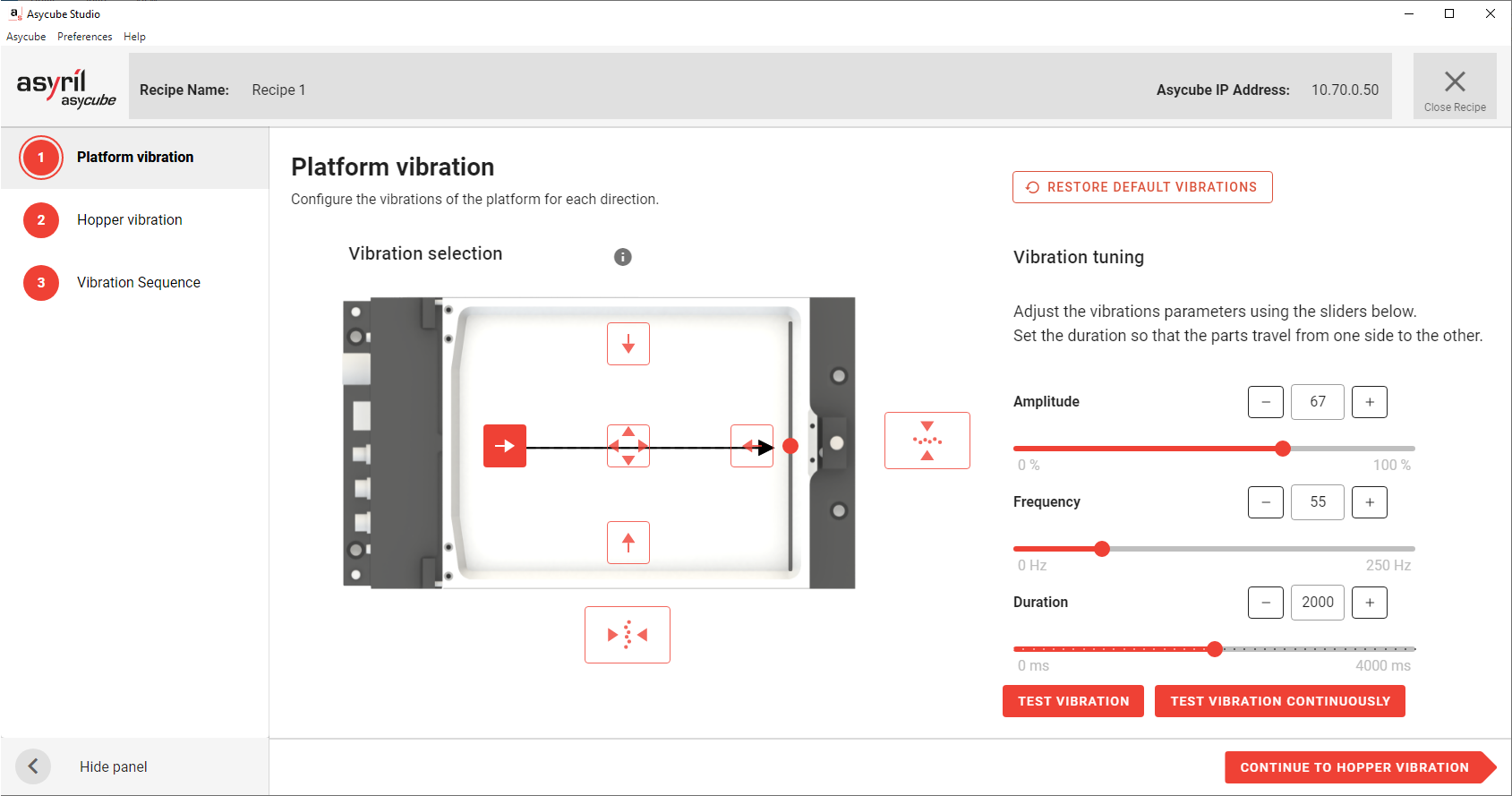Increase Duration with the plus button

coord(1370,603)
